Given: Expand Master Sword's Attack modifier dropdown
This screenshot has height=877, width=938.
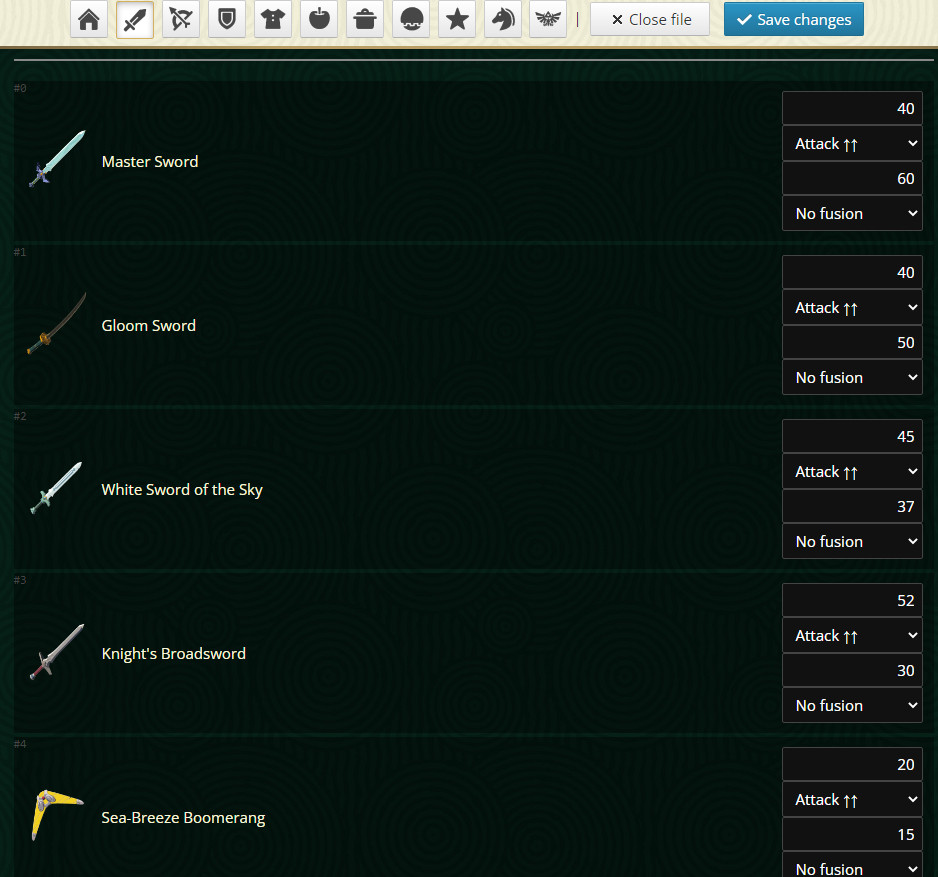Looking at the screenshot, I should 852,144.
